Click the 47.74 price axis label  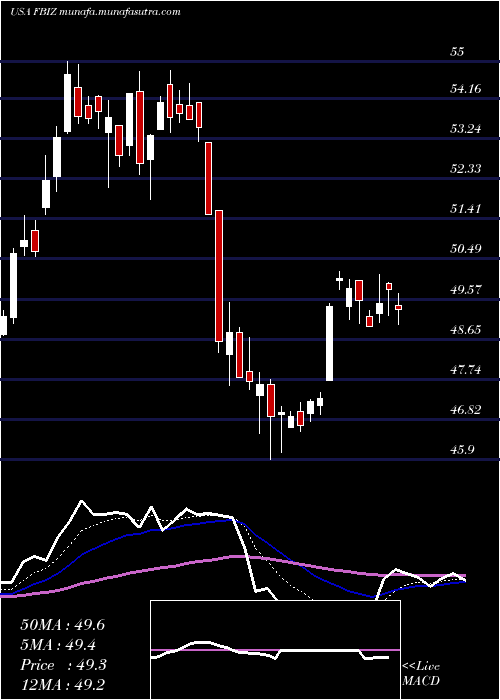pos(466,370)
